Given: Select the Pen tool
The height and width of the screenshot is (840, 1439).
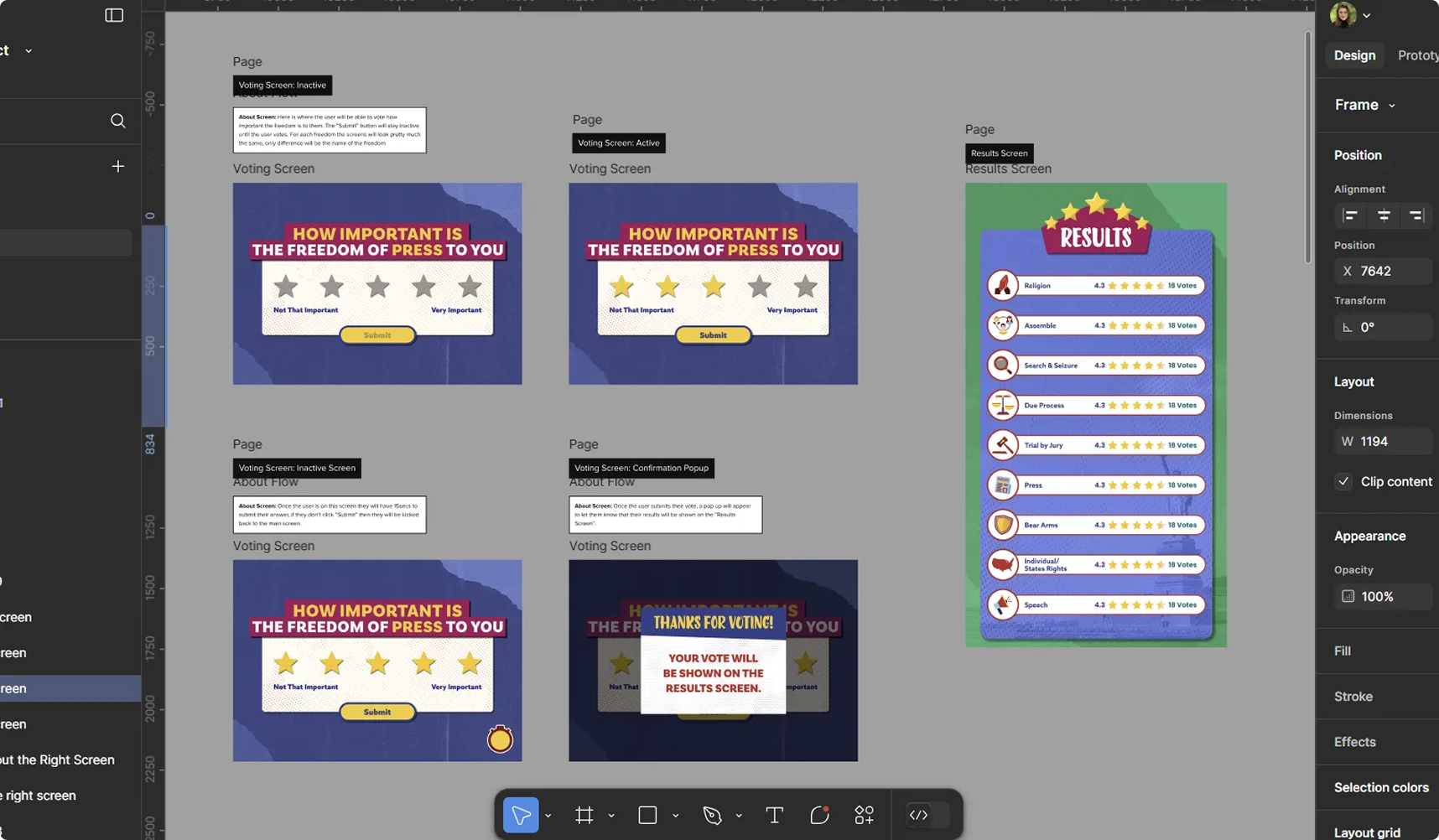Looking at the screenshot, I should click(712, 815).
